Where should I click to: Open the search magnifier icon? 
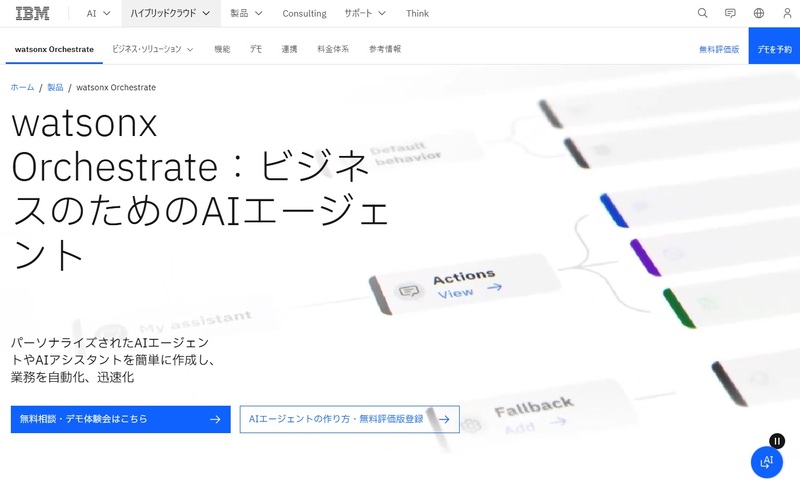703,13
